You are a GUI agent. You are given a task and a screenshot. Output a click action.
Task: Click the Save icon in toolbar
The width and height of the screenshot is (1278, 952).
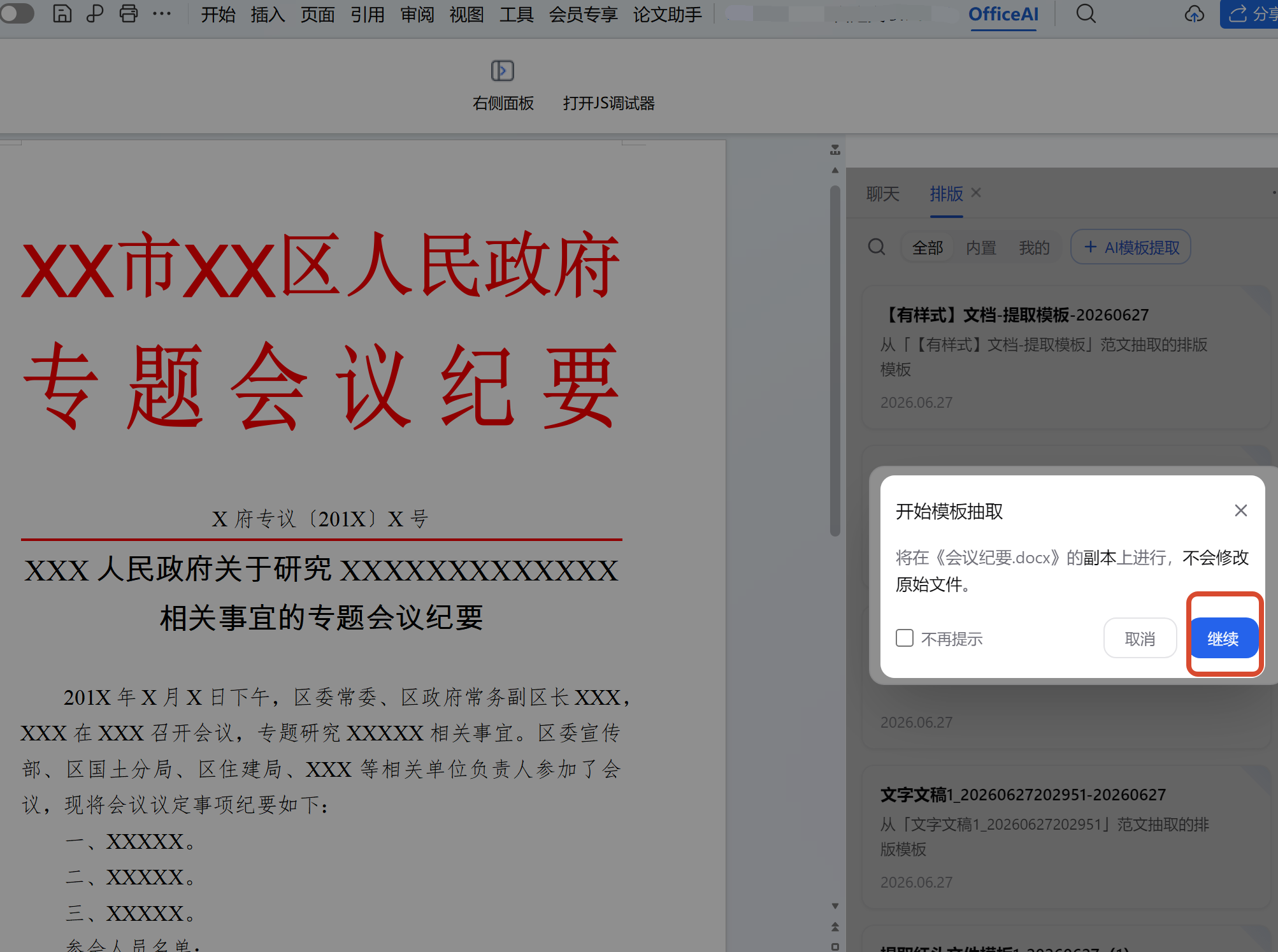[62, 13]
